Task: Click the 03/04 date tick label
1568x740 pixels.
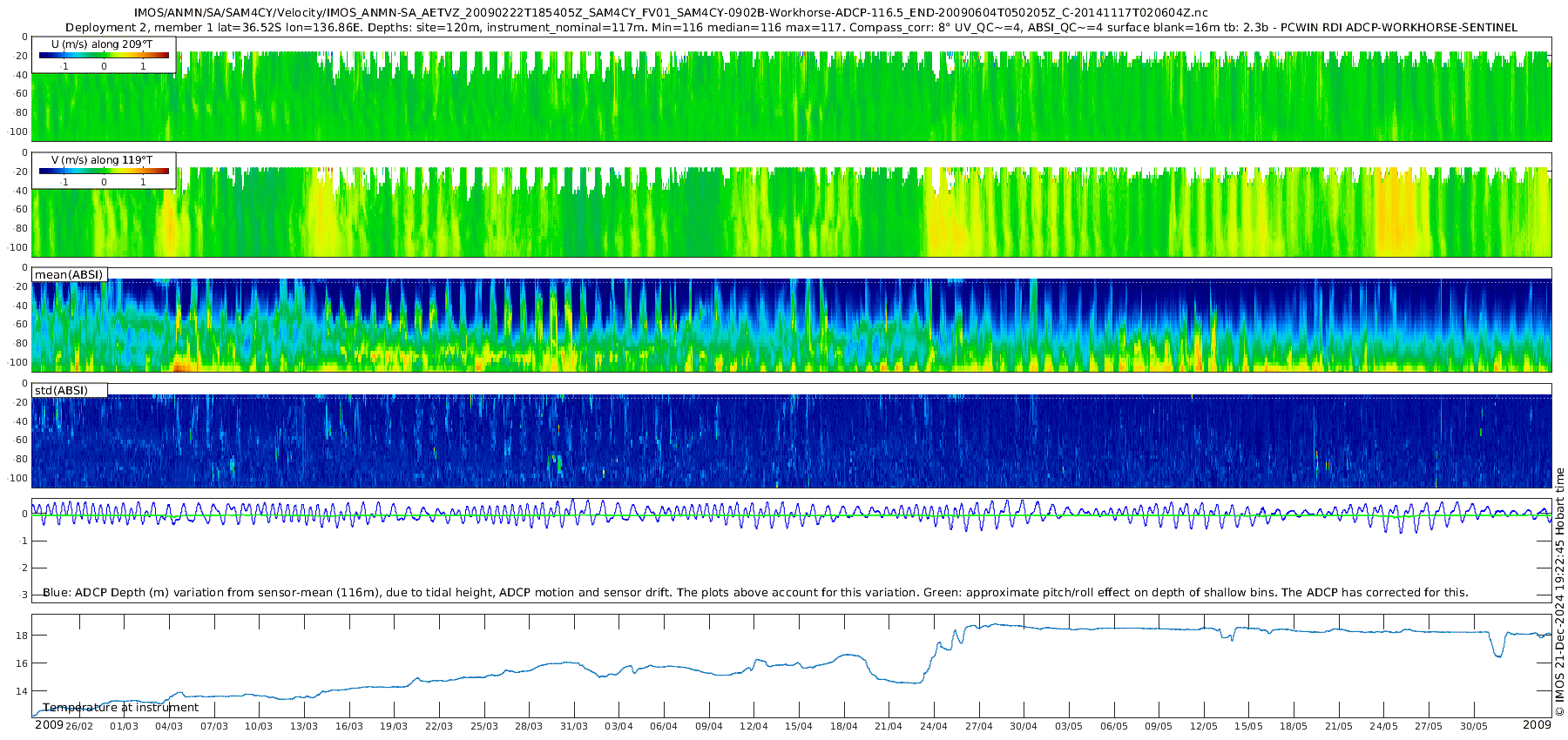Action: [x=619, y=726]
